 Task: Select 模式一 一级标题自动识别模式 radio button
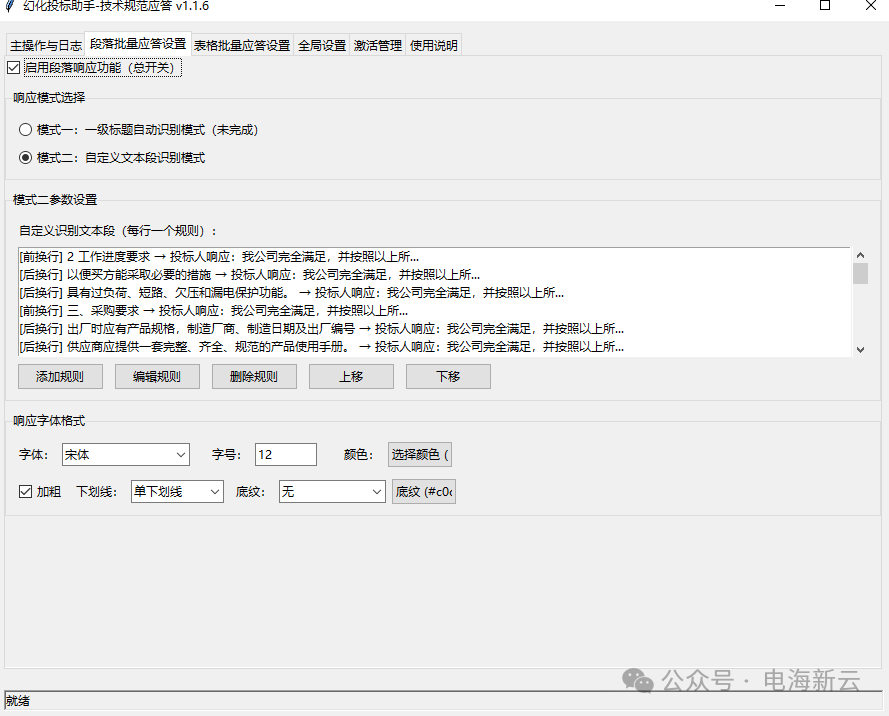click(x=26, y=130)
